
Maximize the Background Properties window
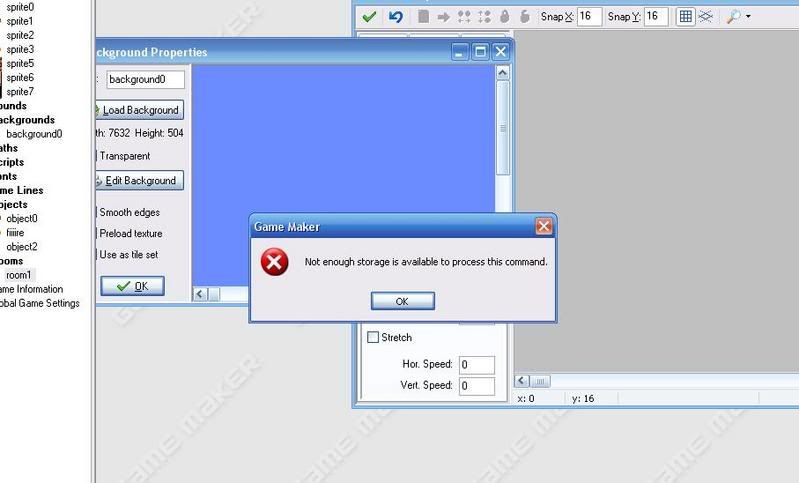click(480, 51)
